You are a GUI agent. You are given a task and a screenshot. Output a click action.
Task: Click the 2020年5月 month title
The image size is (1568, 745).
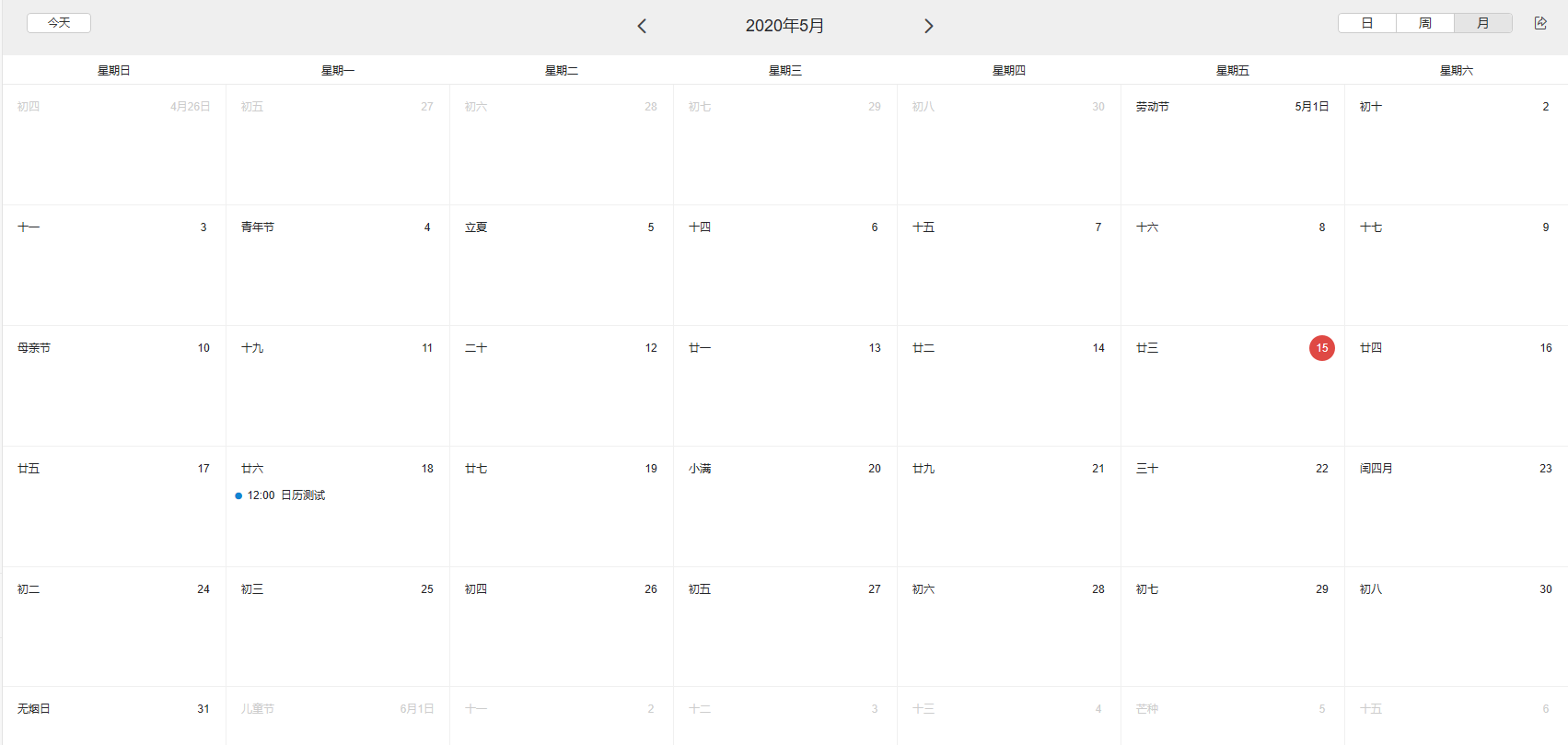coord(784,26)
